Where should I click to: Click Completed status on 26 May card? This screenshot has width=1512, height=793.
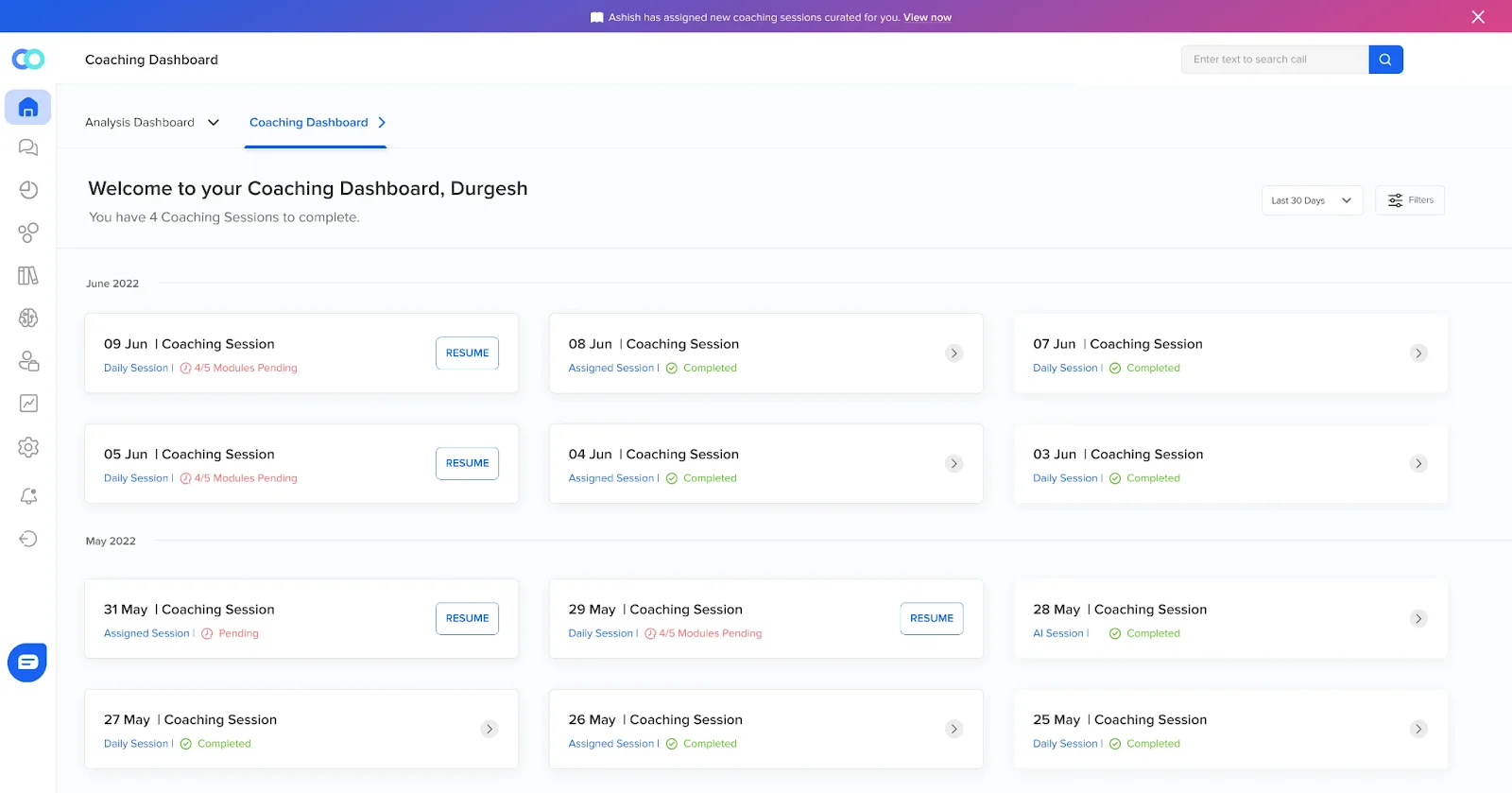[x=710, y=744]
